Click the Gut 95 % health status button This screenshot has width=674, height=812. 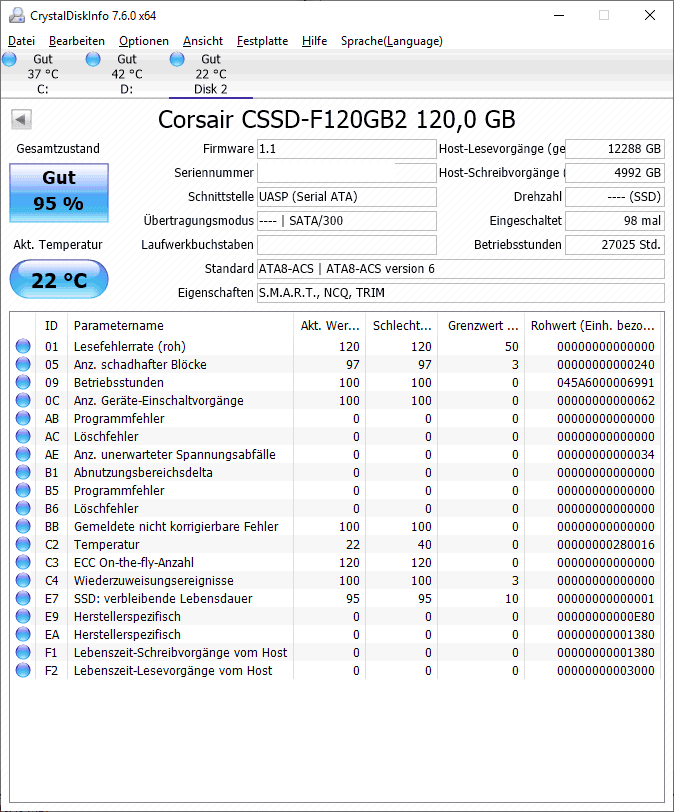59,193
